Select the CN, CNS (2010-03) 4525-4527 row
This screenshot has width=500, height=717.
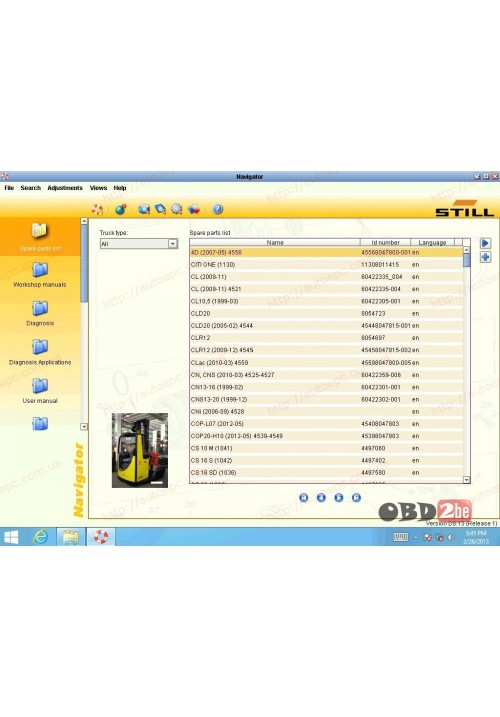coord(326,375)
